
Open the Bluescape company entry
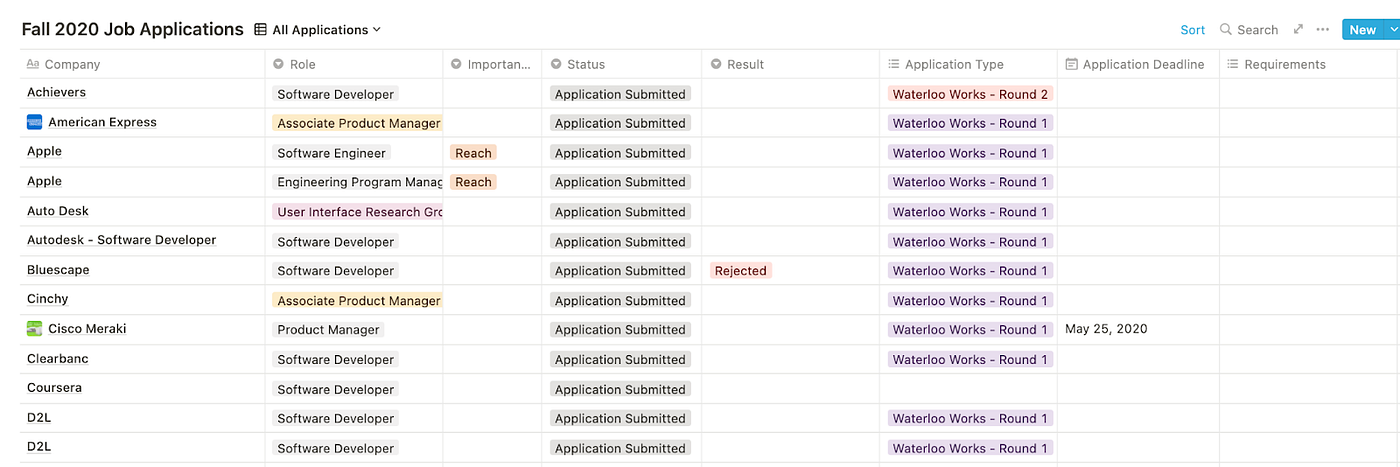(58, 270)
